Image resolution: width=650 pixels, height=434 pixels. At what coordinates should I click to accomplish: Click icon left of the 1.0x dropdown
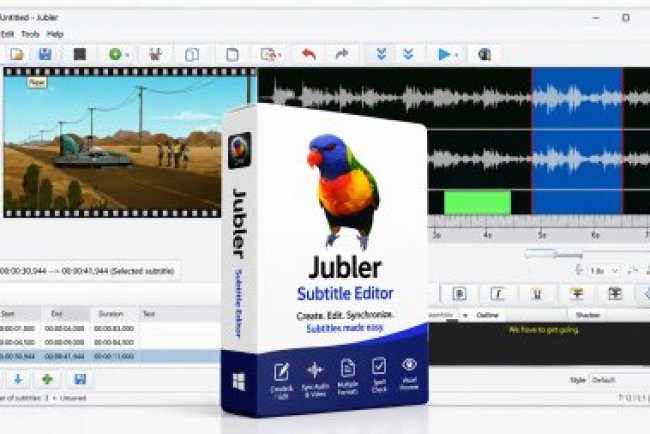coord(579,271)
